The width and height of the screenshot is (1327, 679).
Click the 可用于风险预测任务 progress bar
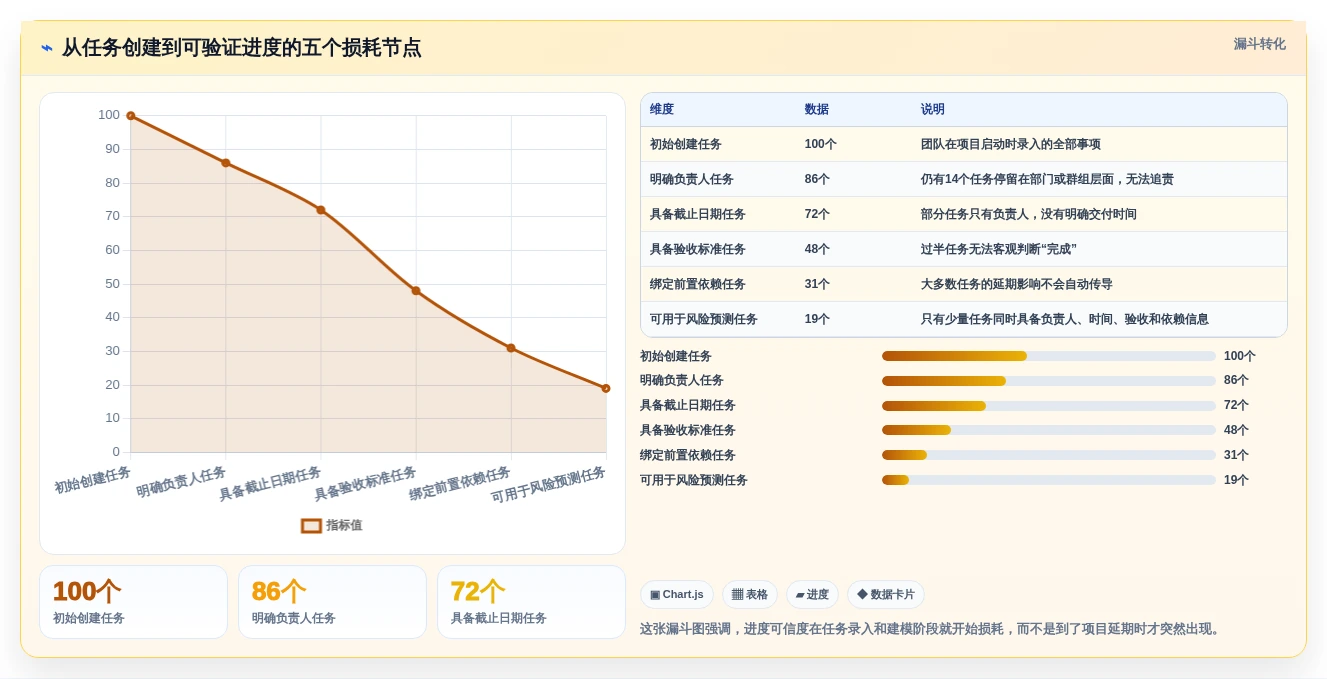coord(1049,480)
